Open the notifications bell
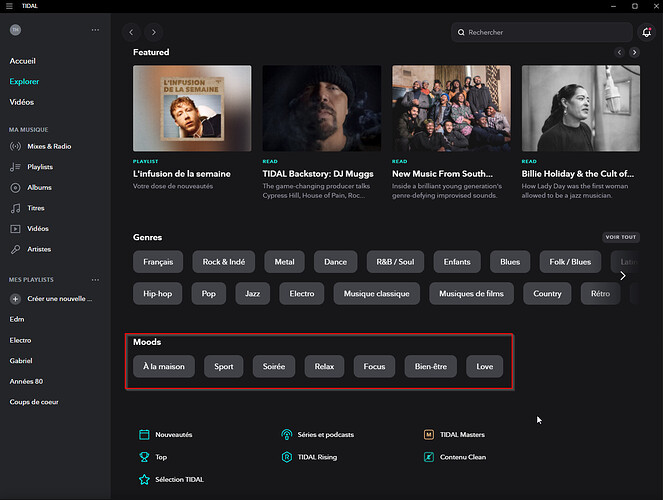The image size is (663, 500). point(647,32)
